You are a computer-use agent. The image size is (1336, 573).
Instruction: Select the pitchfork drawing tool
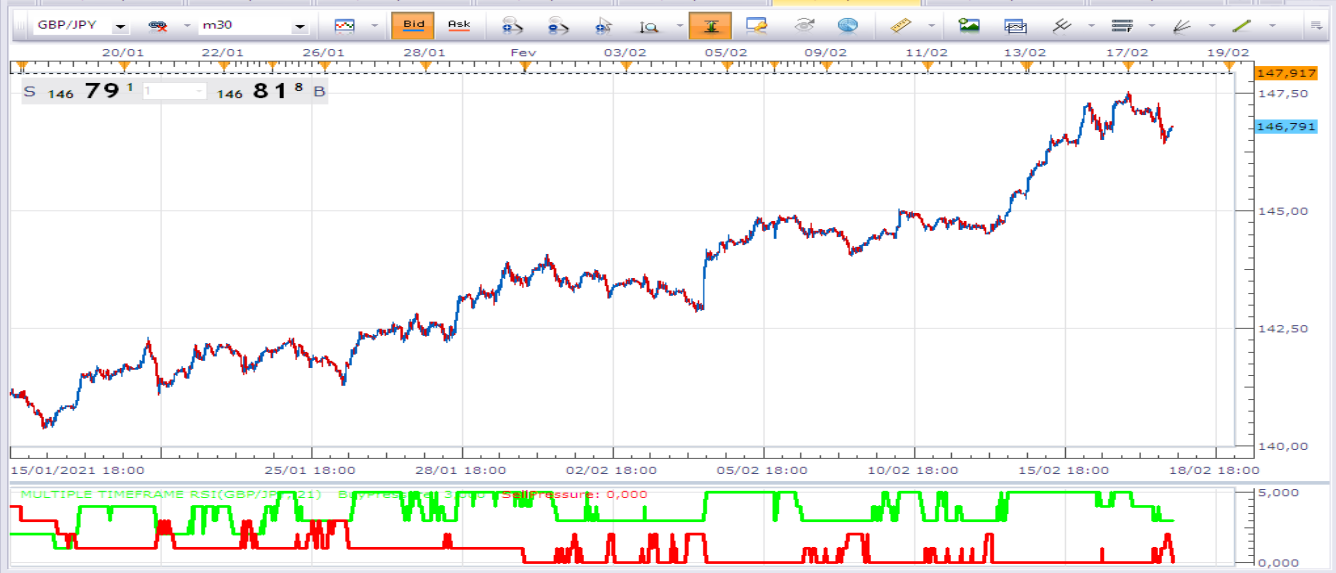[x=1063, y=26]
